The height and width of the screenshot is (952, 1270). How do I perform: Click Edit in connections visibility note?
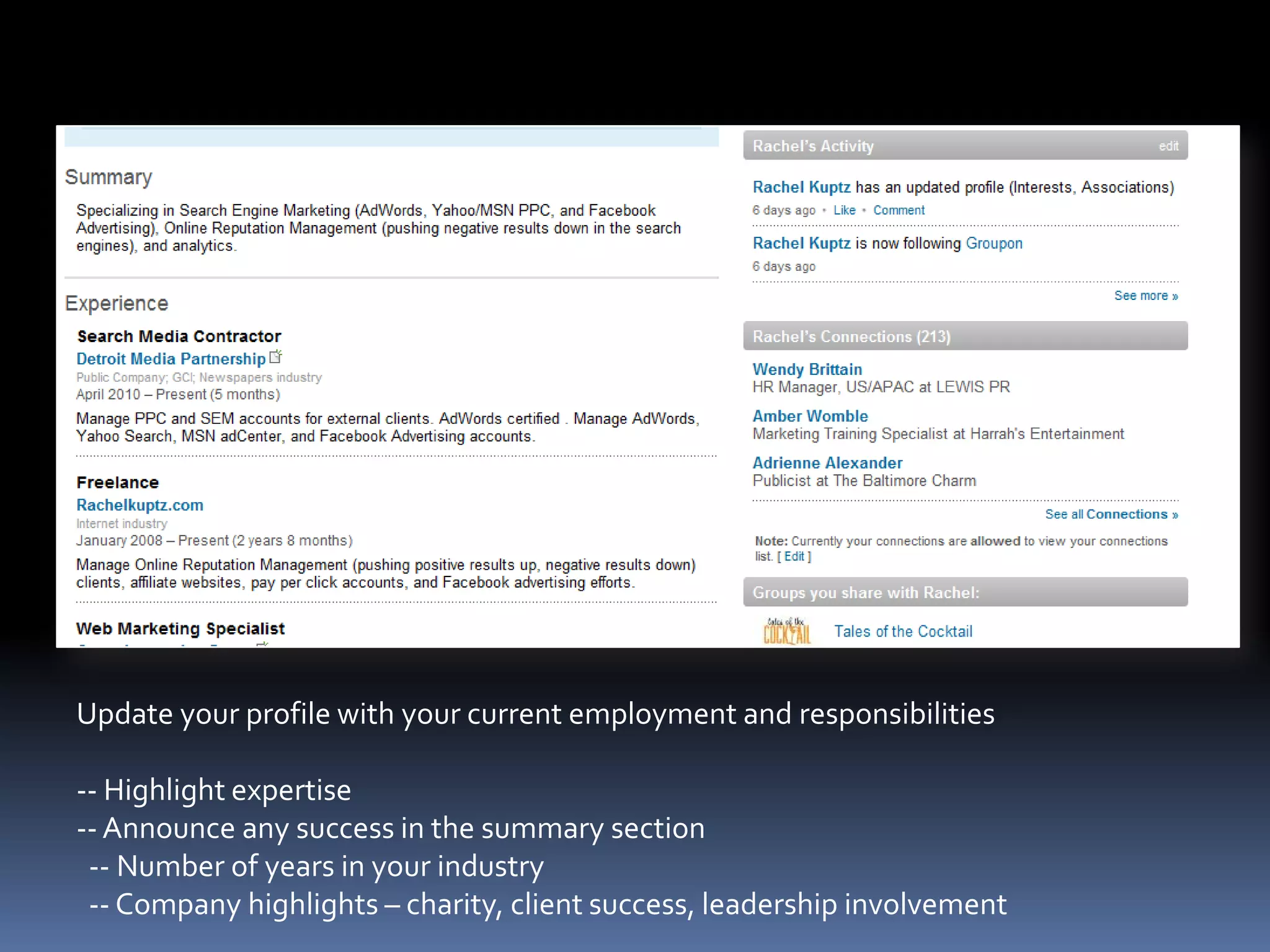pyautogui.click(x=794, y=557)
